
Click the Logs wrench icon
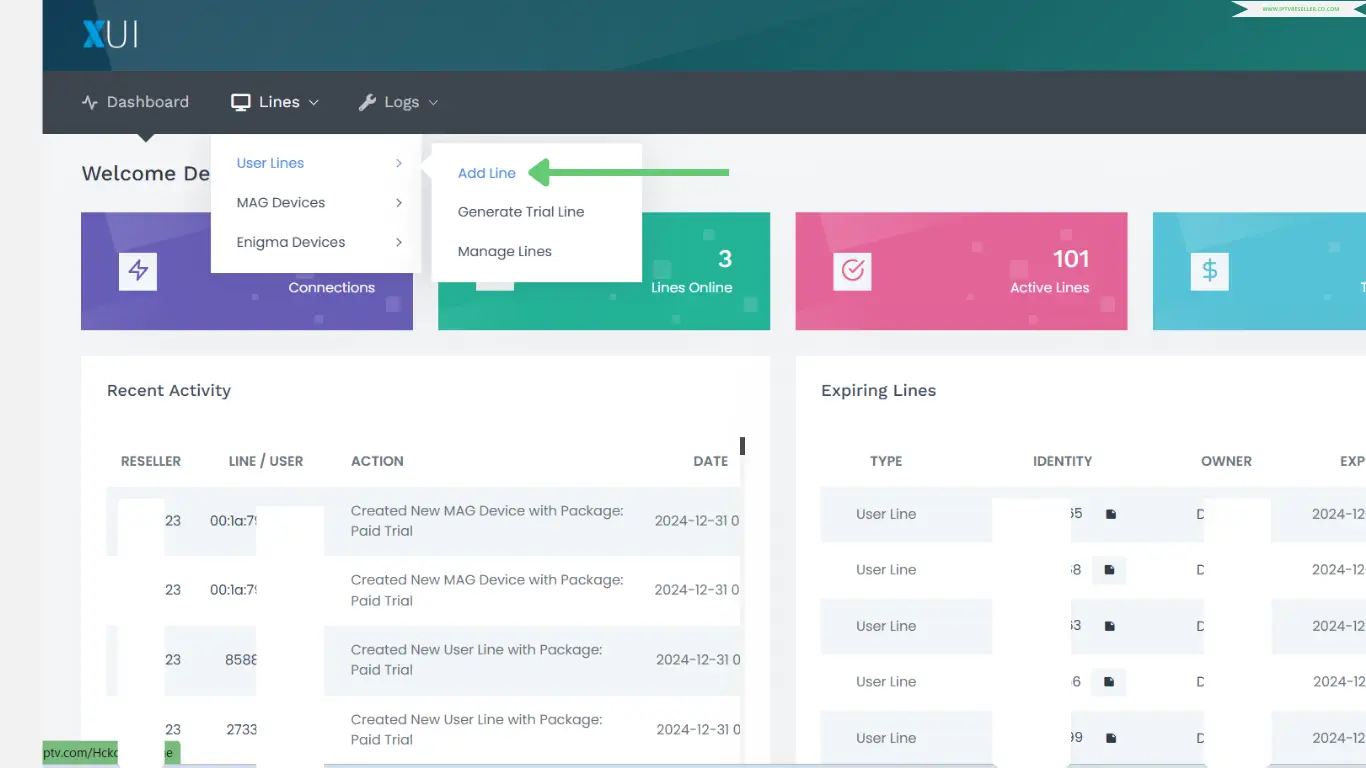coord(367,102)
